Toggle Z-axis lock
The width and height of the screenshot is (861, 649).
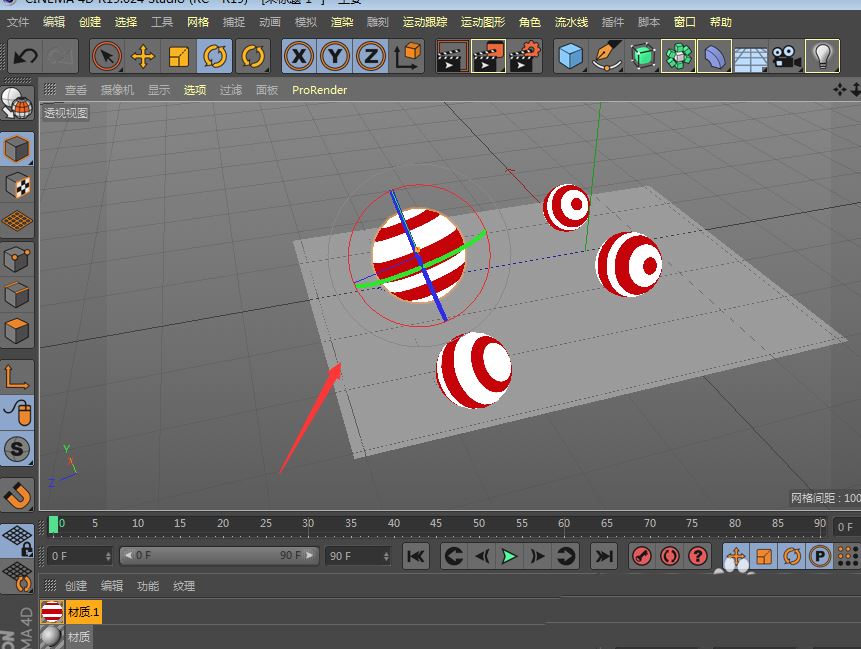371,57
